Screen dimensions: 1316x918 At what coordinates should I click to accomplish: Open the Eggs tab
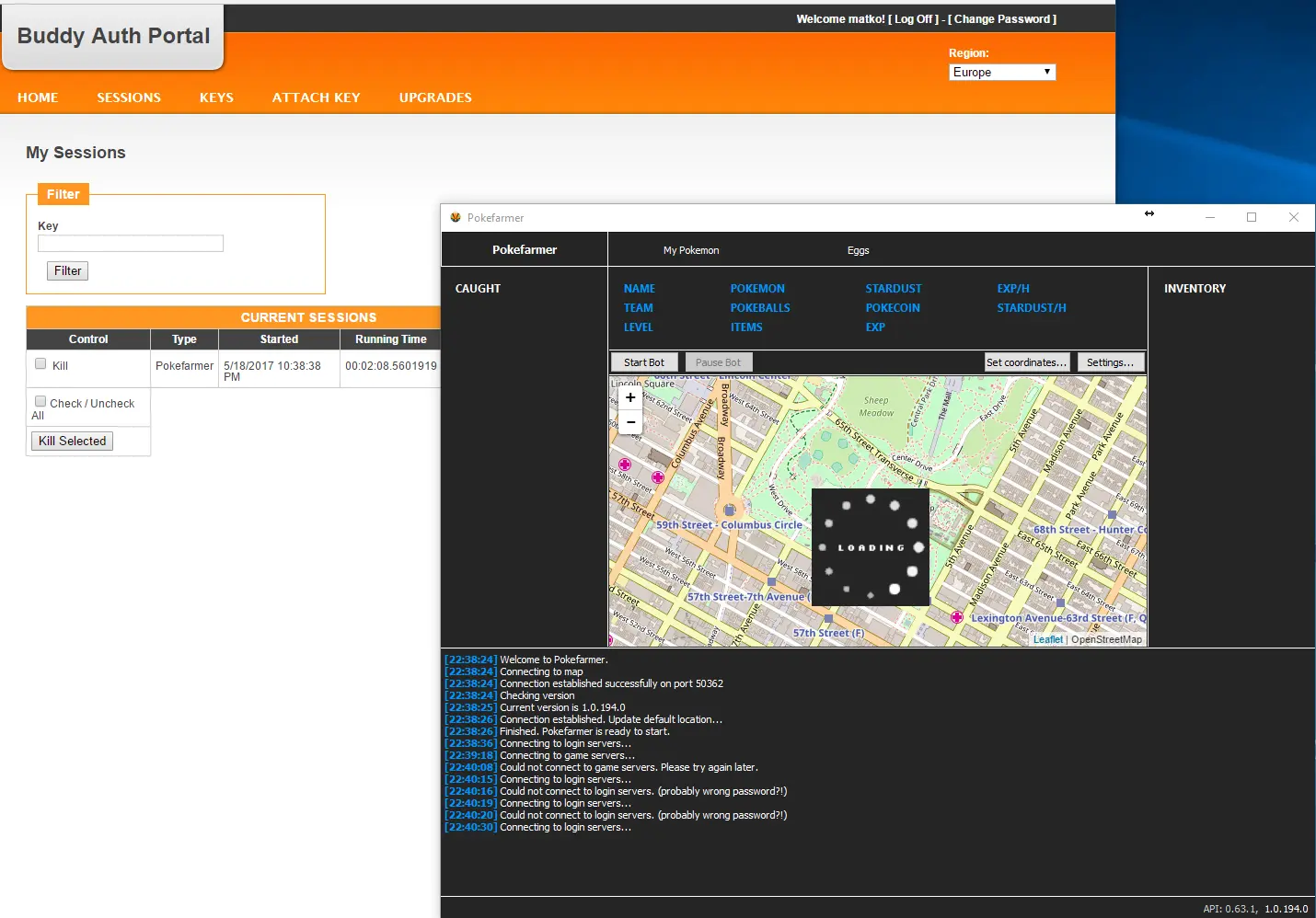click(858, 250)
